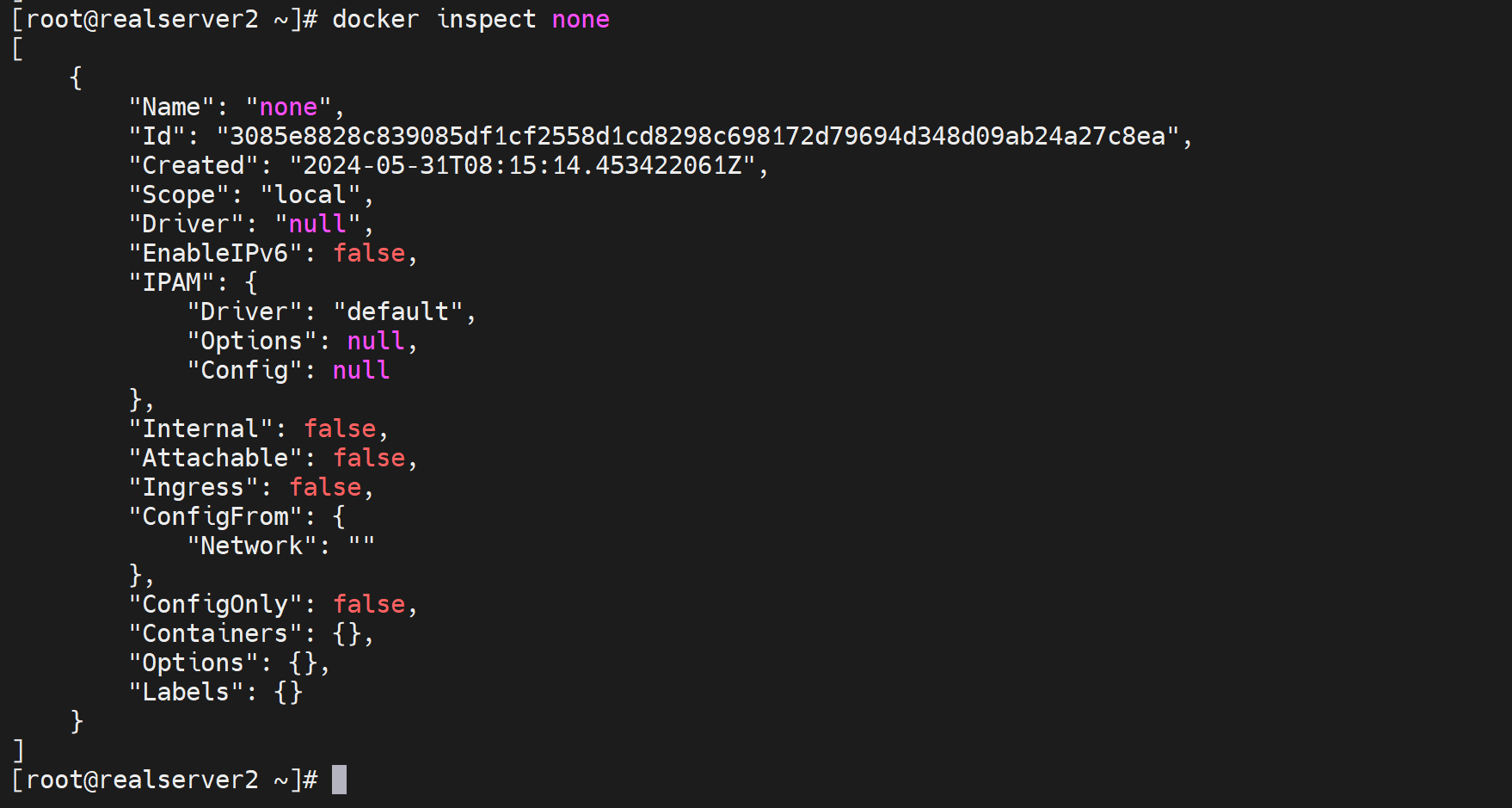
Task: Click the Config null value
Action: click(361, 370)
